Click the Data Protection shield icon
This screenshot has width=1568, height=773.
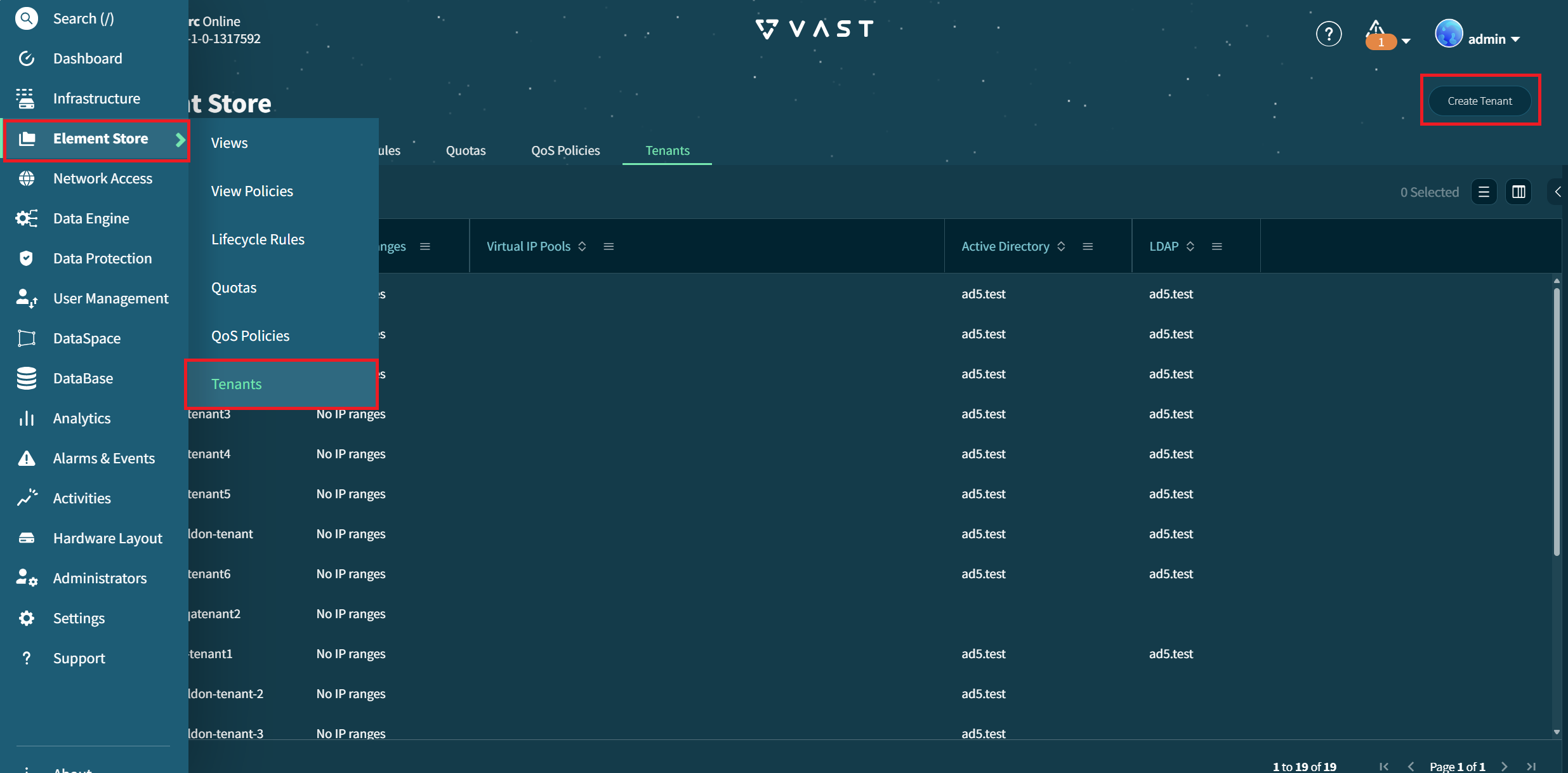pos(26,258)
